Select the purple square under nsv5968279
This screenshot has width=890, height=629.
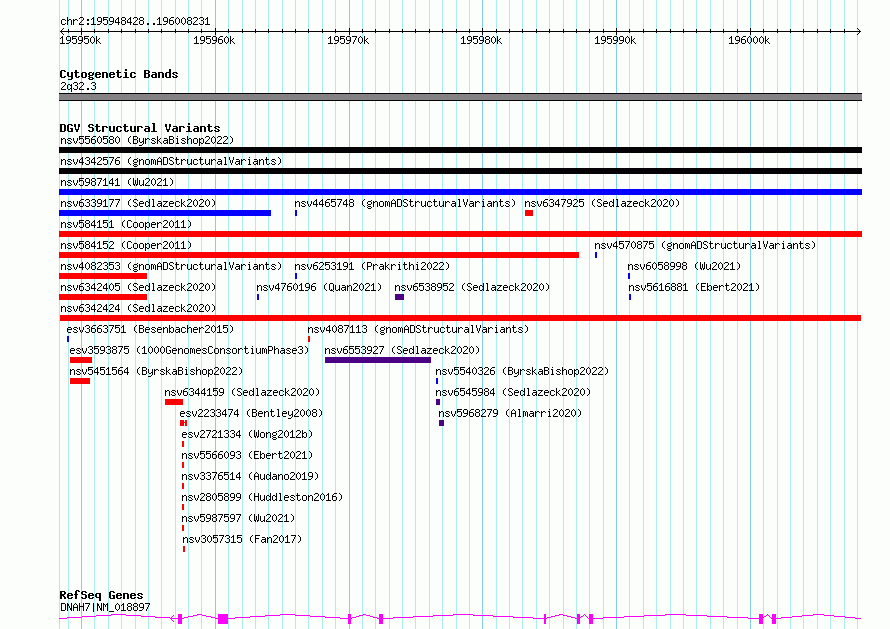click(442, 423)
